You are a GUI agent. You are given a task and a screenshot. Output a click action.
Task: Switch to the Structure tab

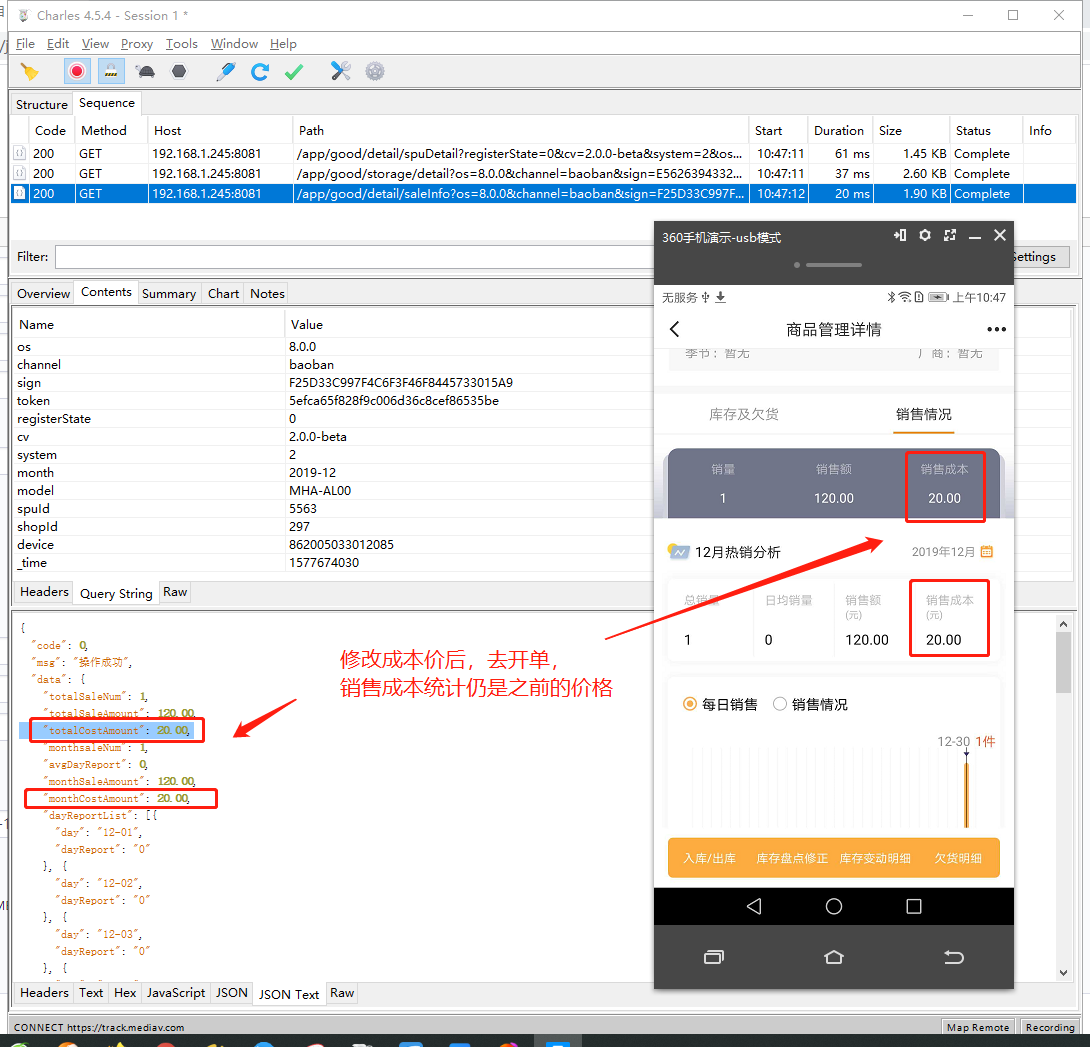[42, 104]
